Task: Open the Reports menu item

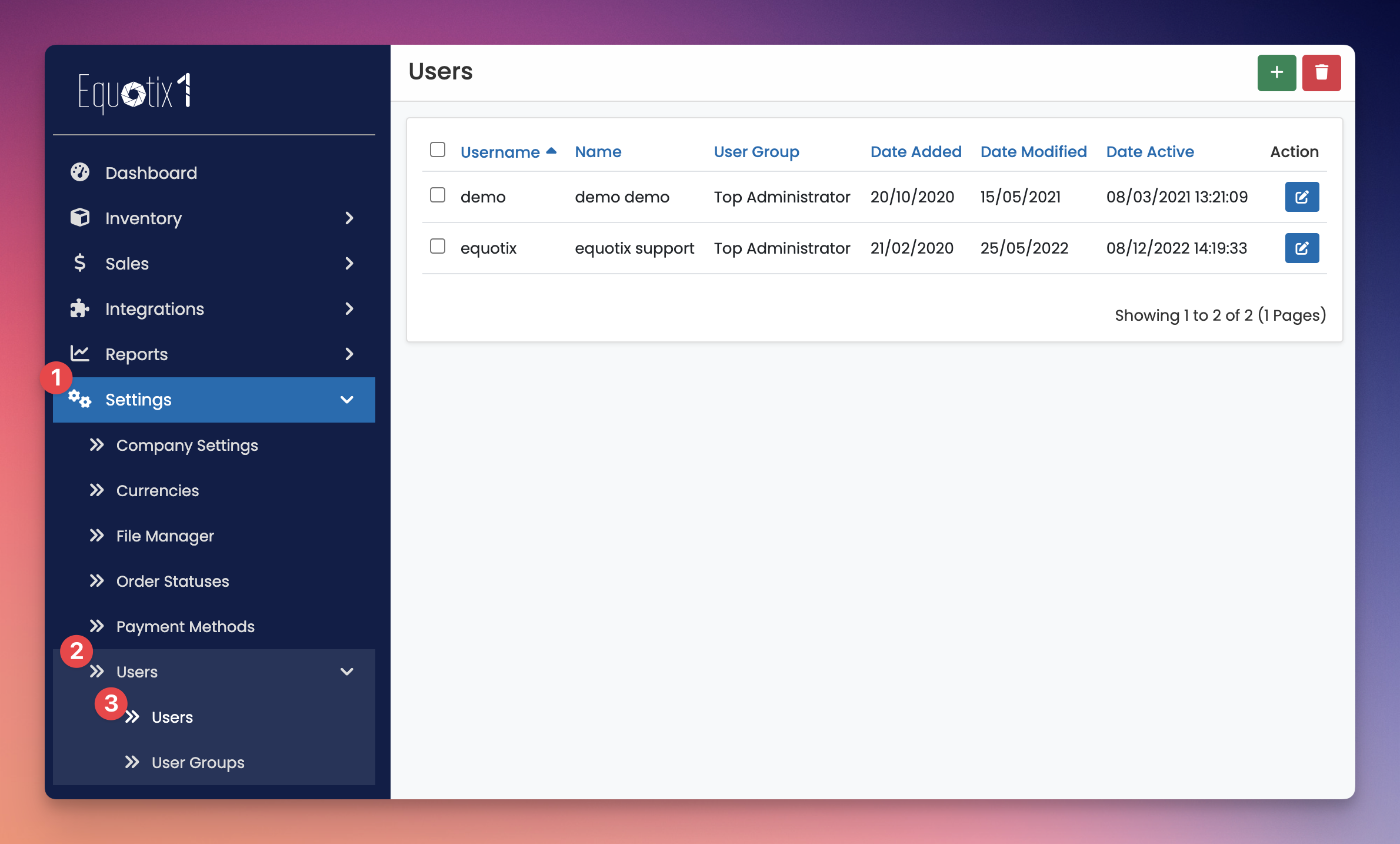Action: pos(214,354)
